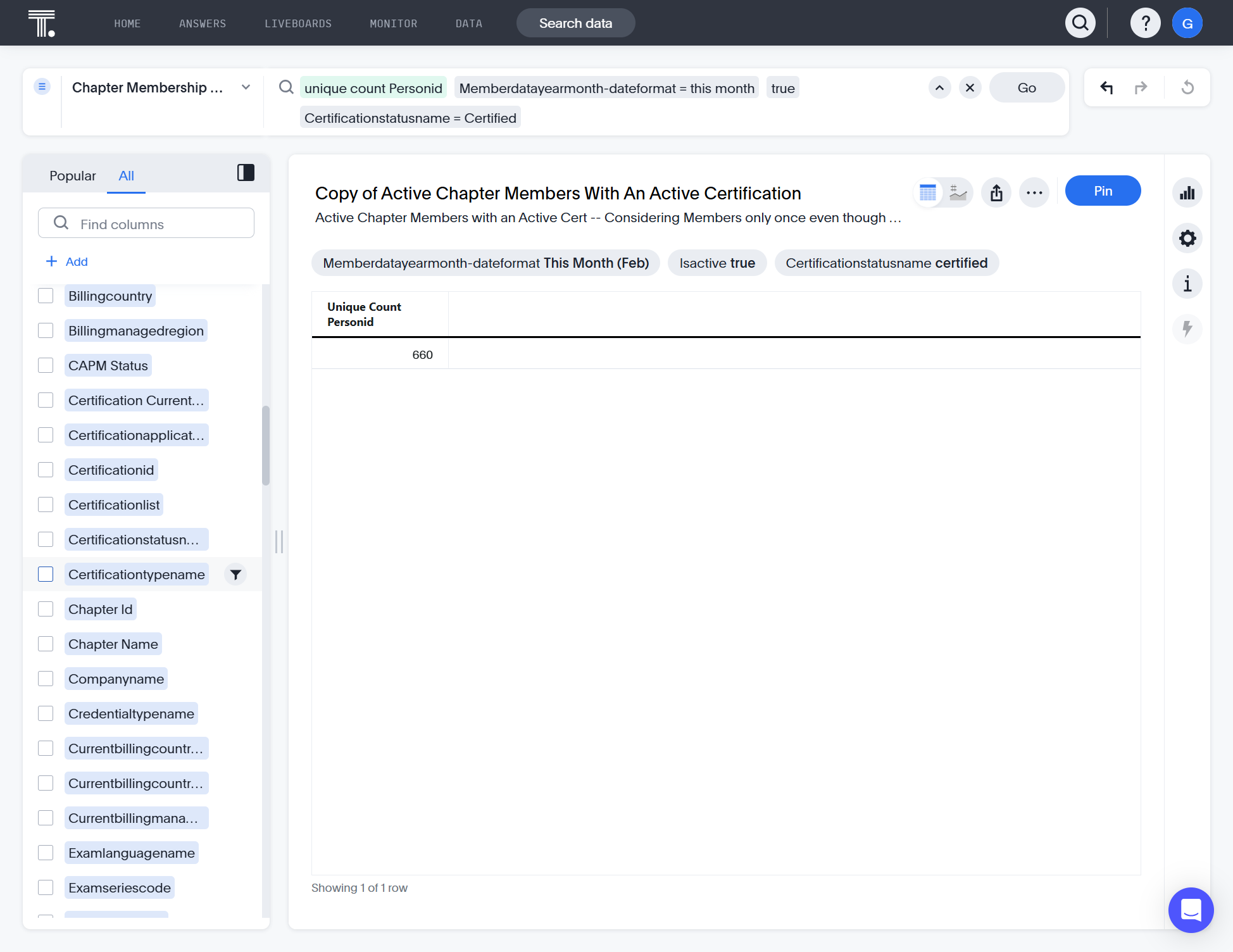This screenshot has height=952, width=1233.
Task: Open the user profile avatar G
Action: (1187, 23)
